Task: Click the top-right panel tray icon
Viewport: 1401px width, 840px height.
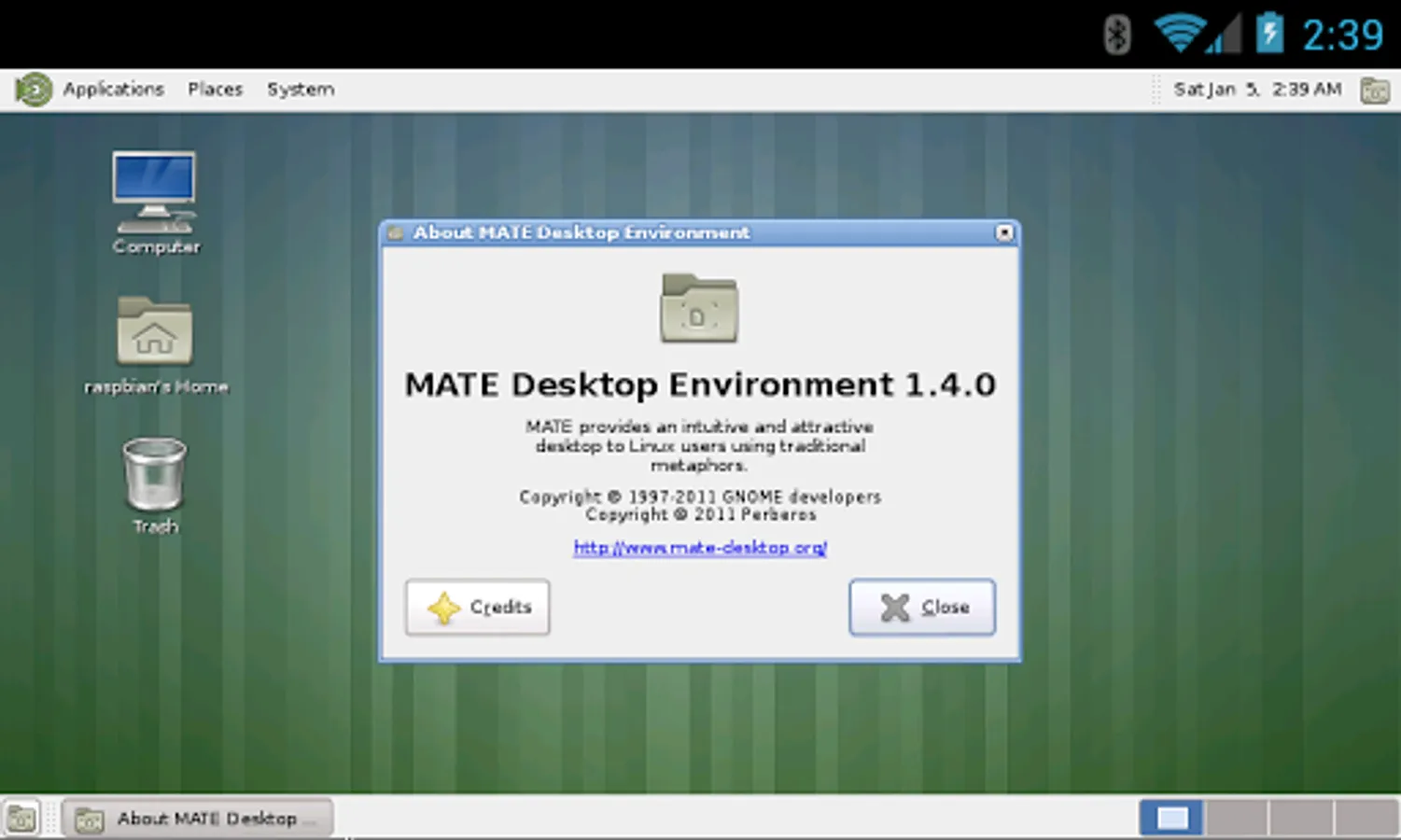Action: coord(1375,91)
